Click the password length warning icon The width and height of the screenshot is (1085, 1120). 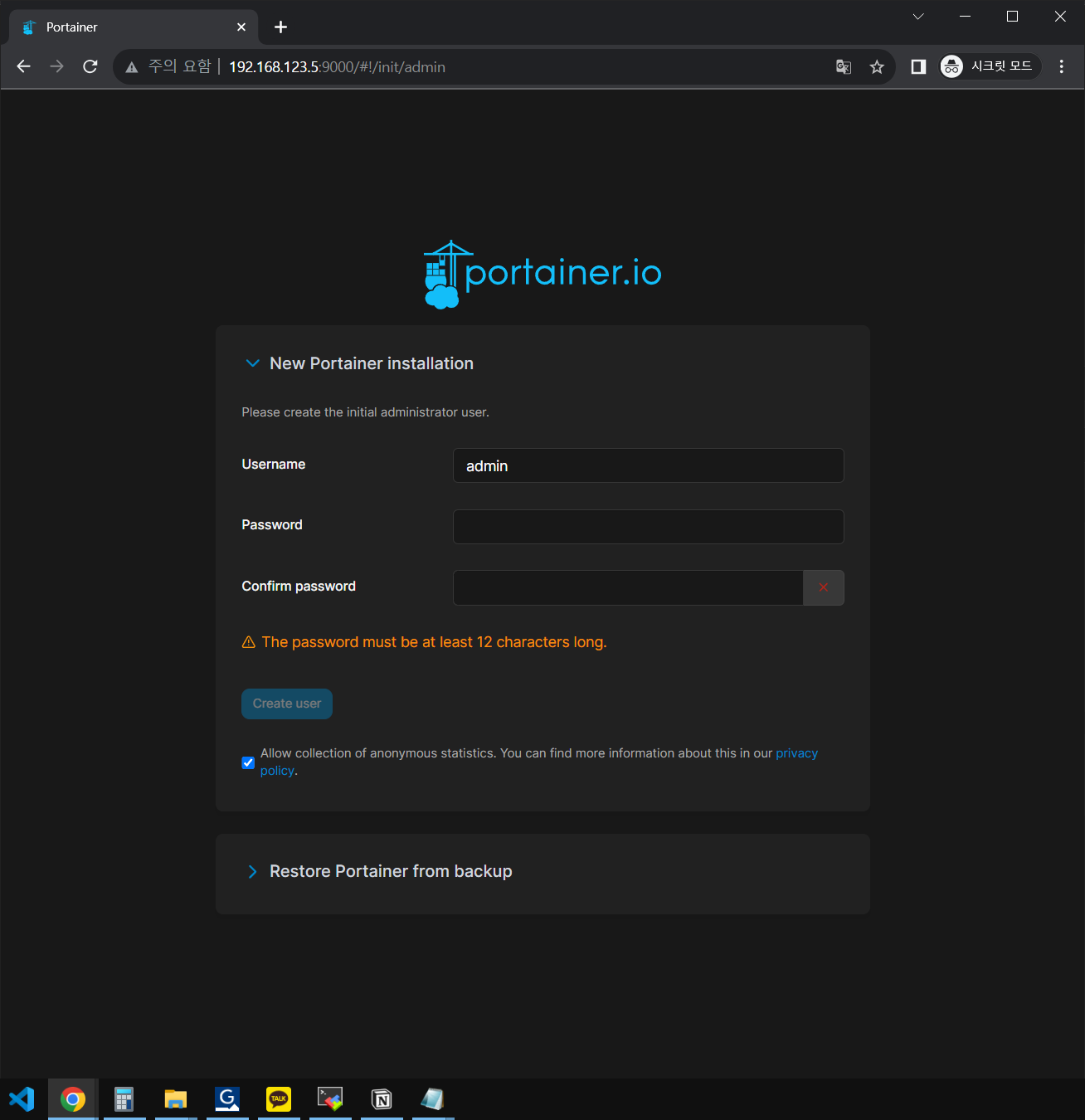[248, 642]
